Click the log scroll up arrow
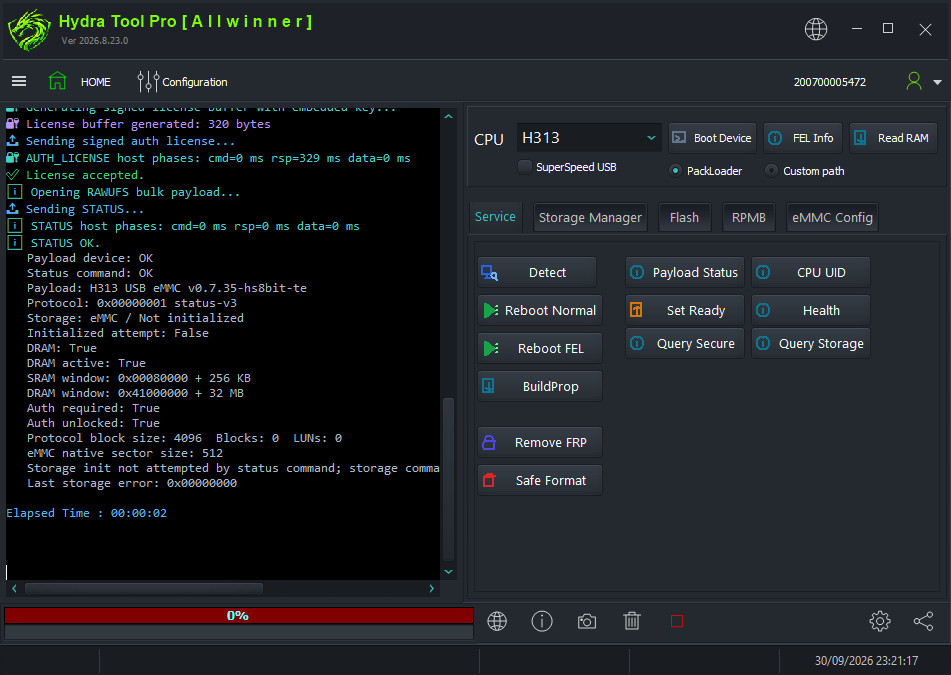 (448, 116)
